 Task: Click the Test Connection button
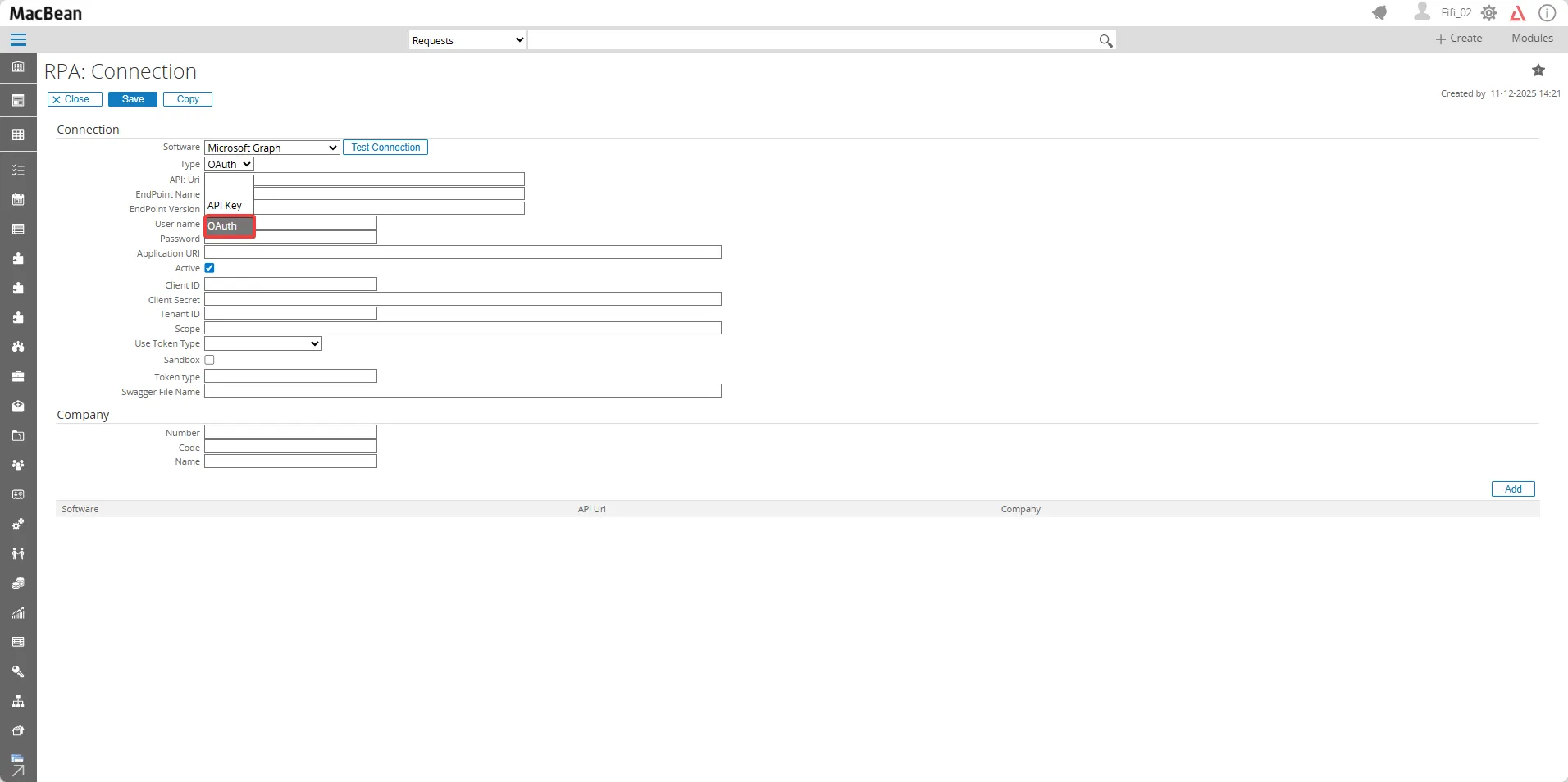coord(385,148)
